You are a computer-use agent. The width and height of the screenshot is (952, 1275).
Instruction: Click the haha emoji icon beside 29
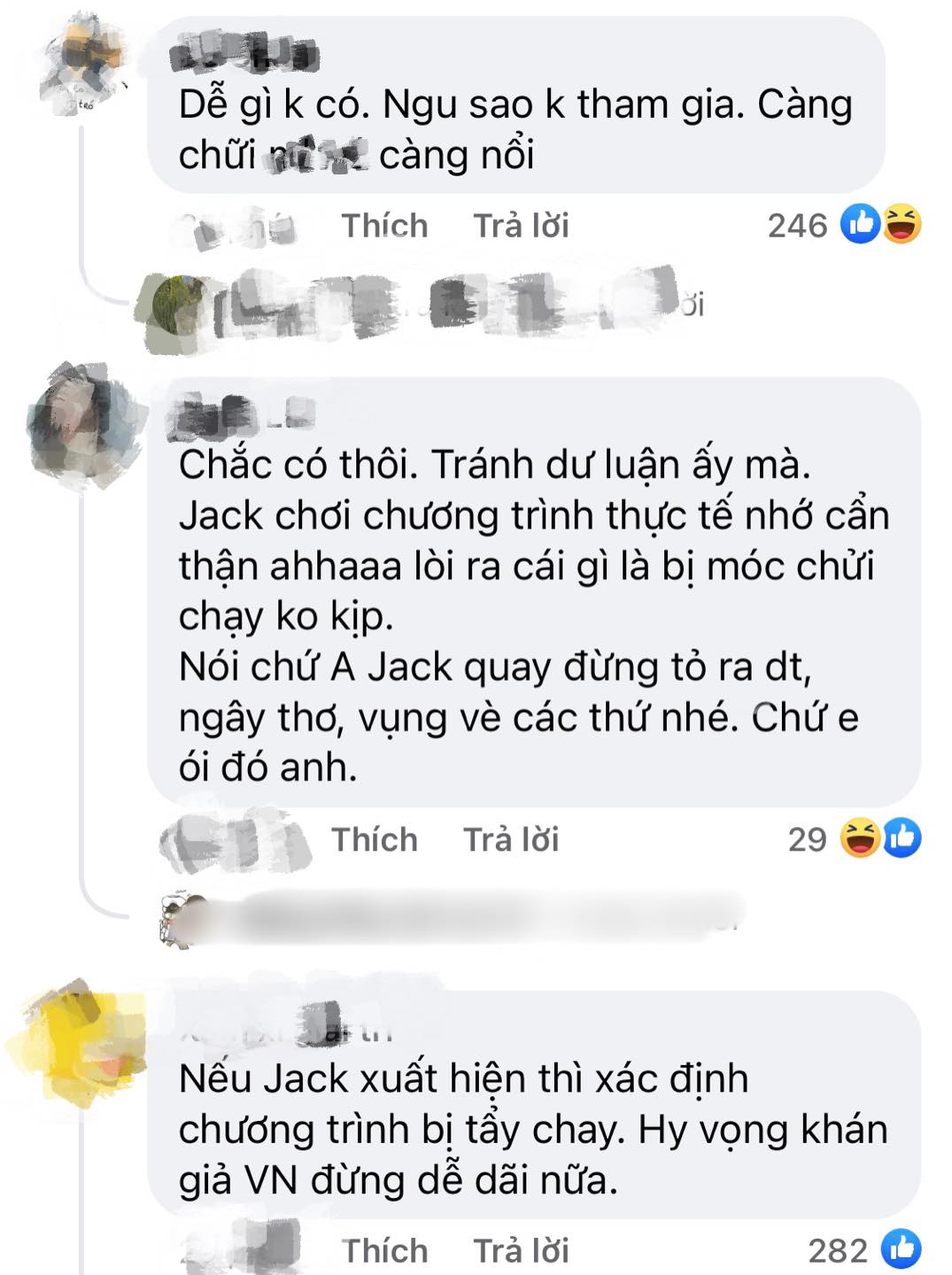pyautogui.click(x=859, y=838)
